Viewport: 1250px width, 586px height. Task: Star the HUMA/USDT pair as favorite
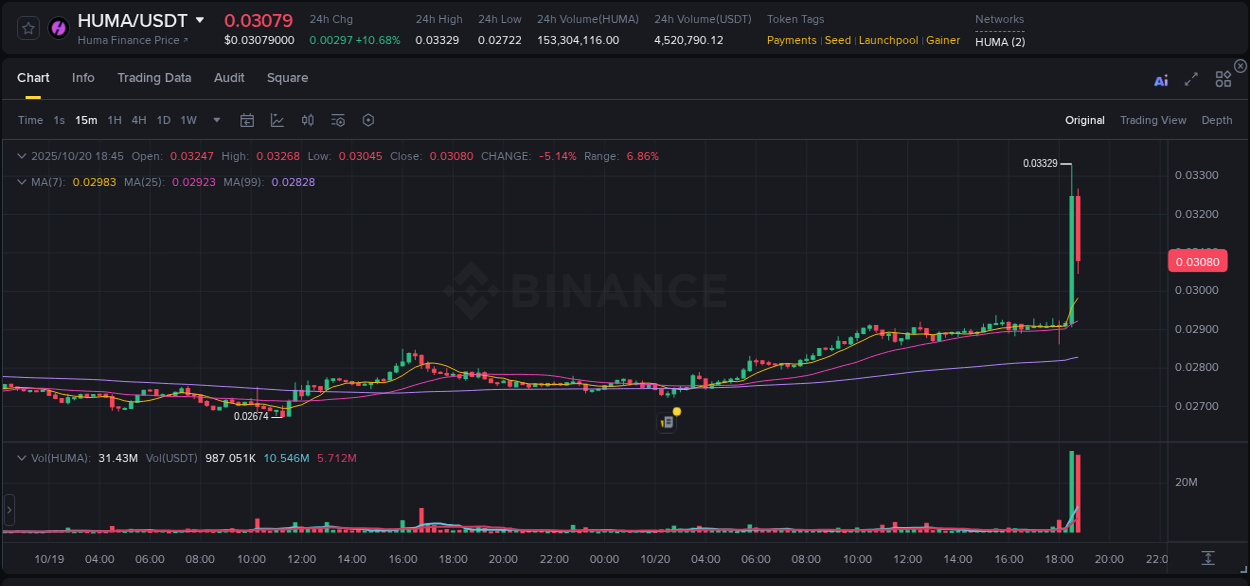(27, 27)
